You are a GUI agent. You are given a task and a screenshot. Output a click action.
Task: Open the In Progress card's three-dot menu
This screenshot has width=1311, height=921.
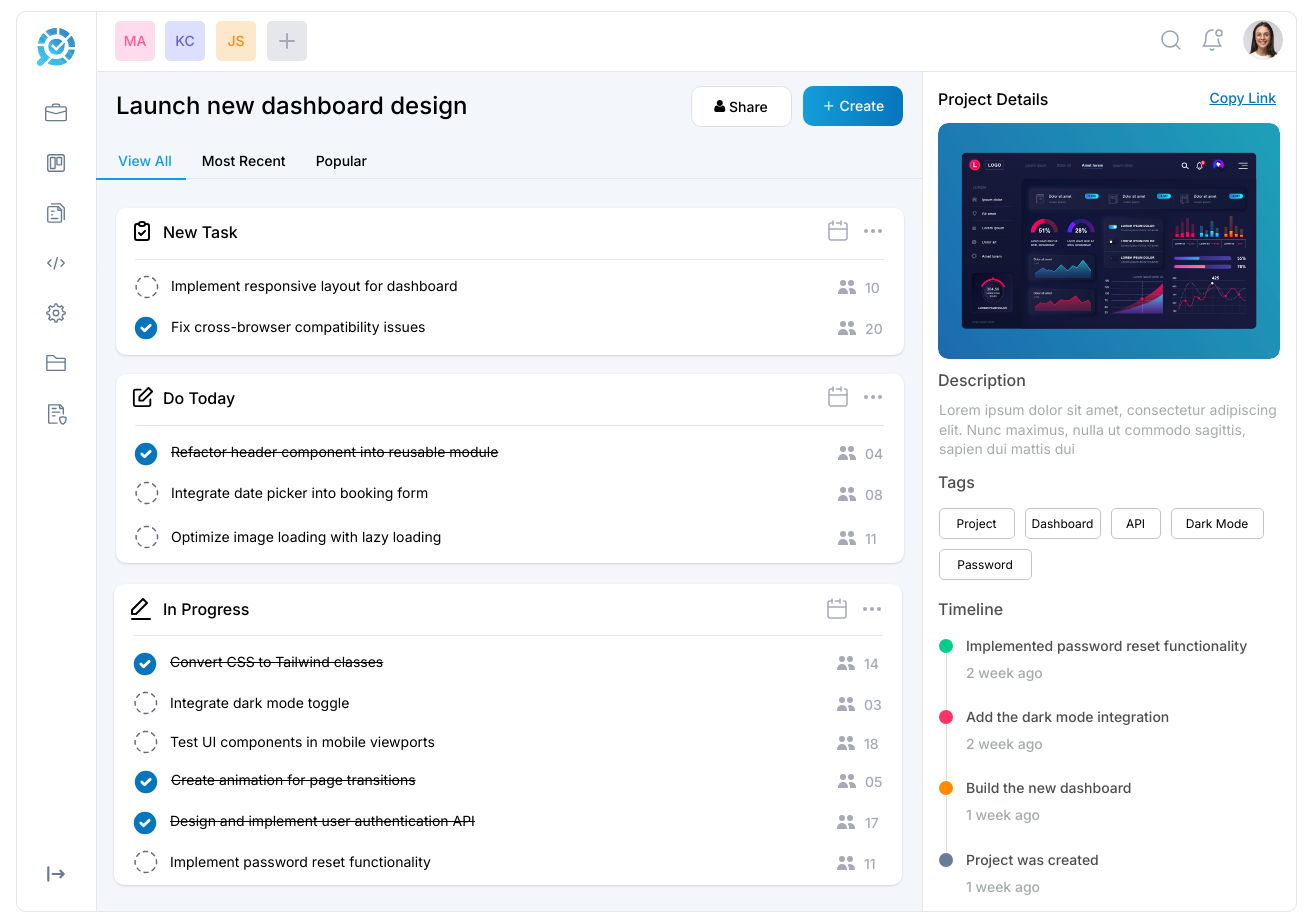point(873,608)
